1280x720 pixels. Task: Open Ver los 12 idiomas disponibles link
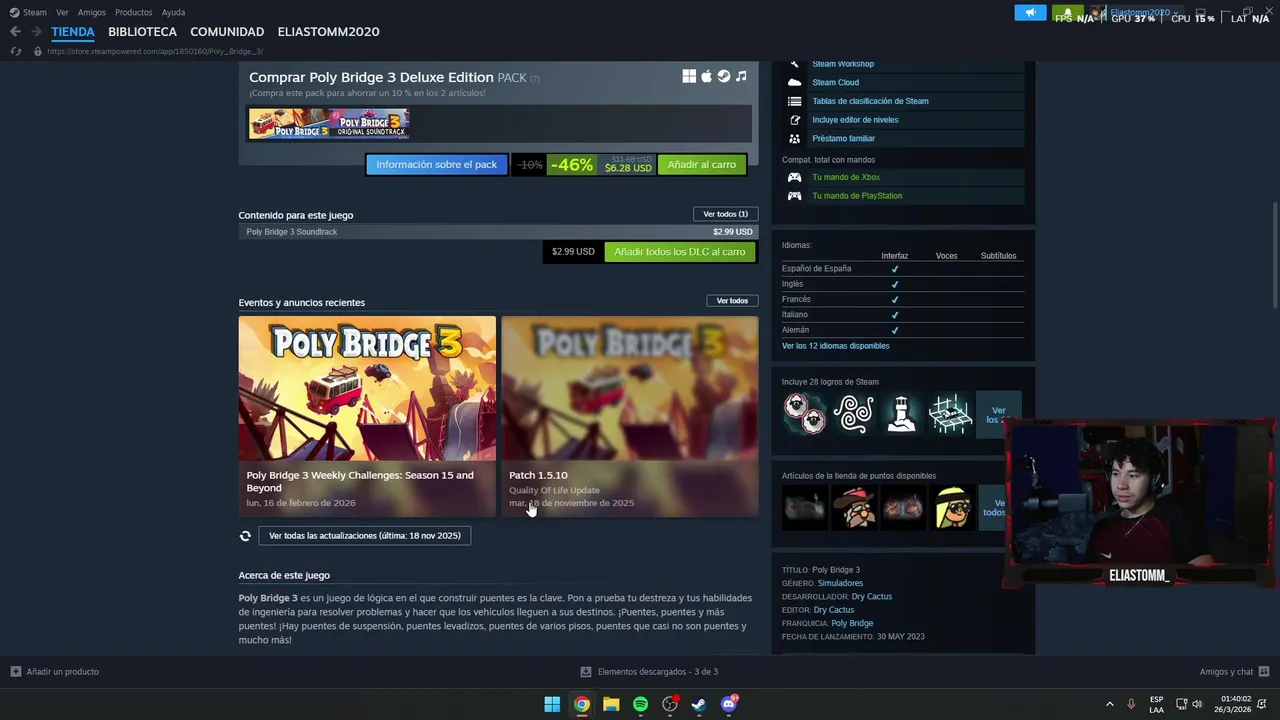835,346
